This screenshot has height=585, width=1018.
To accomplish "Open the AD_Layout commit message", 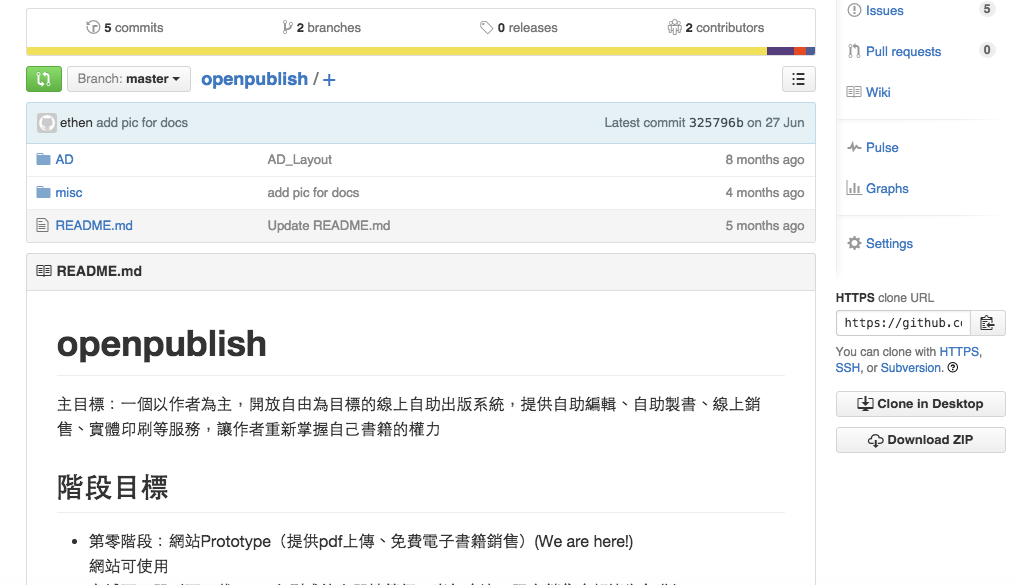I will click(299, 160).
